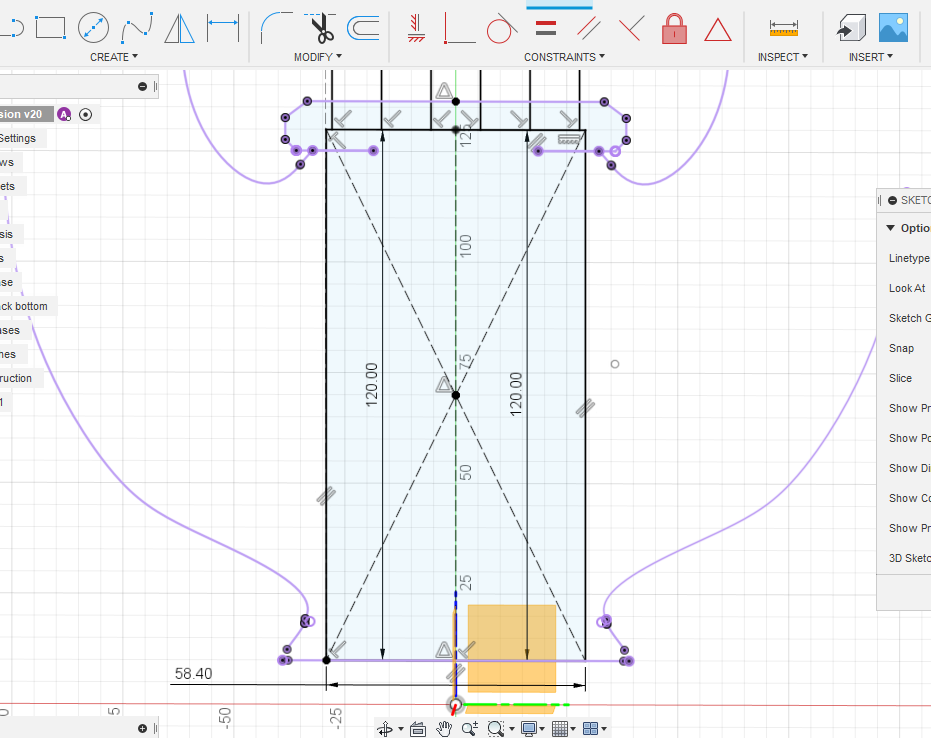Click the Insert Canvas image icon

pyautogui.click(x=893, y=28)
